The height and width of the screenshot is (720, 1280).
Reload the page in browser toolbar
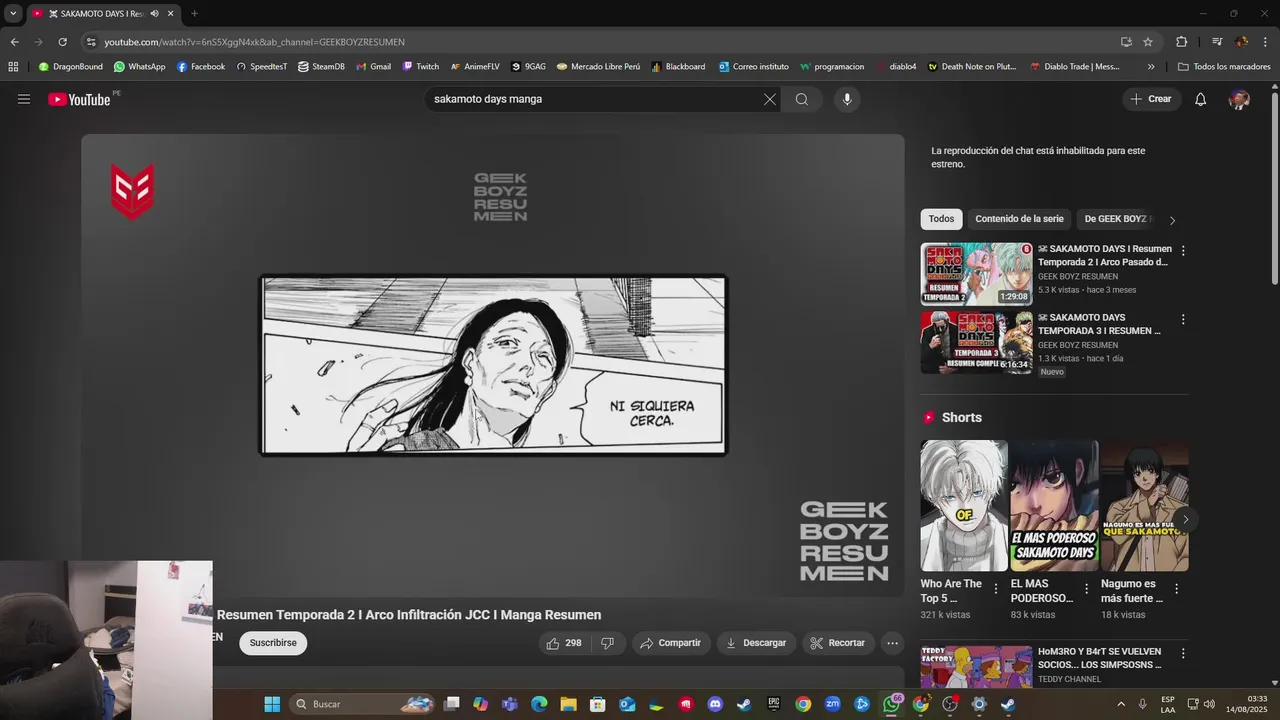[62, 42]
